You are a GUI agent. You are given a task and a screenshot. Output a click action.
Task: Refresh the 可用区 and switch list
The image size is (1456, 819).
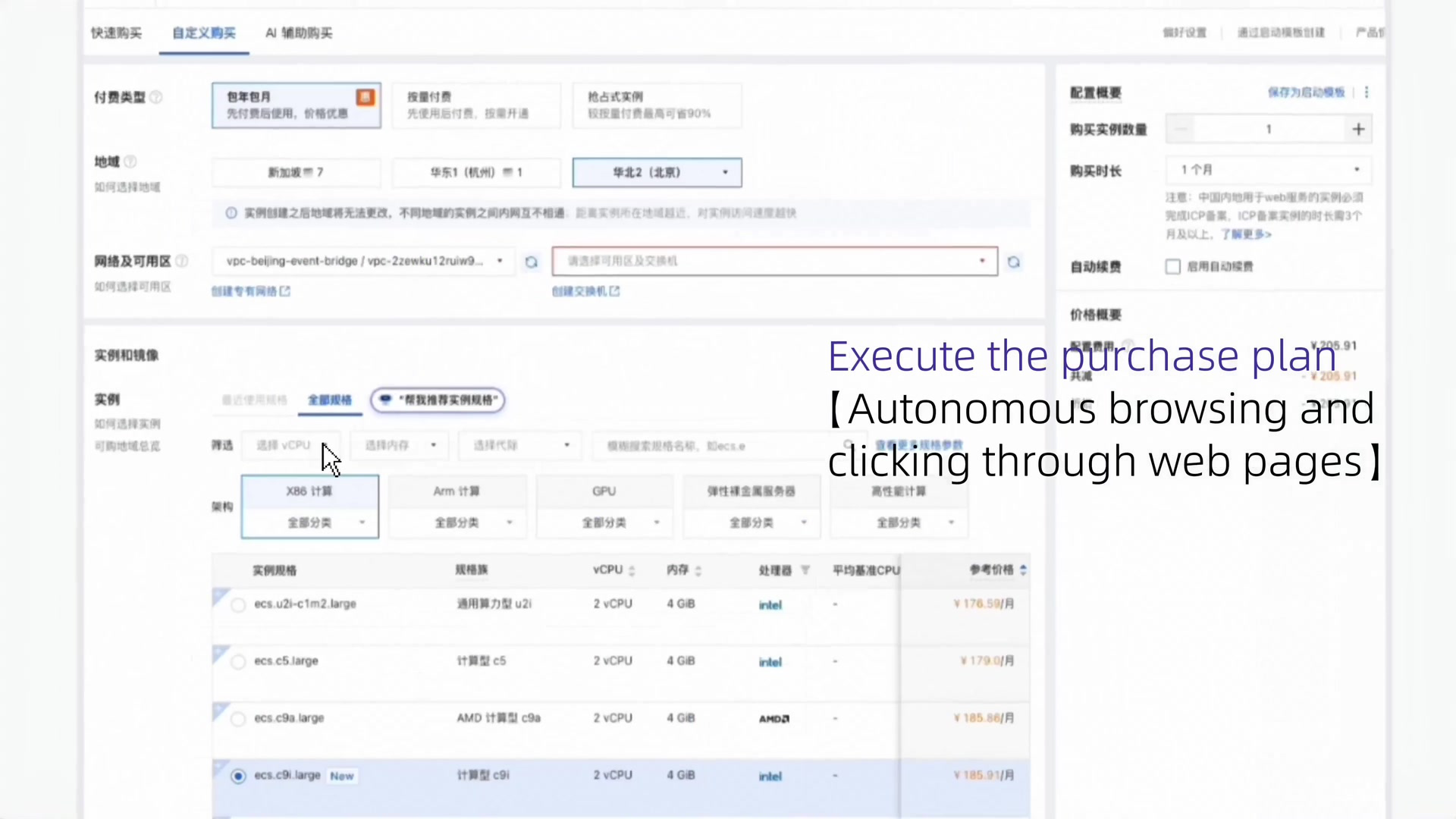coord(1014,262)
